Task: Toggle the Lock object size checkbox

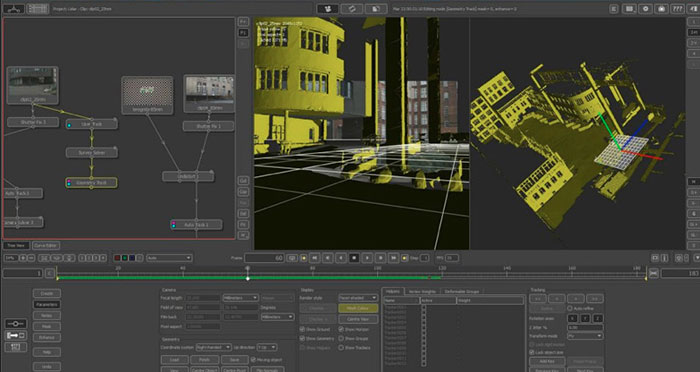Action: (532, 352)
